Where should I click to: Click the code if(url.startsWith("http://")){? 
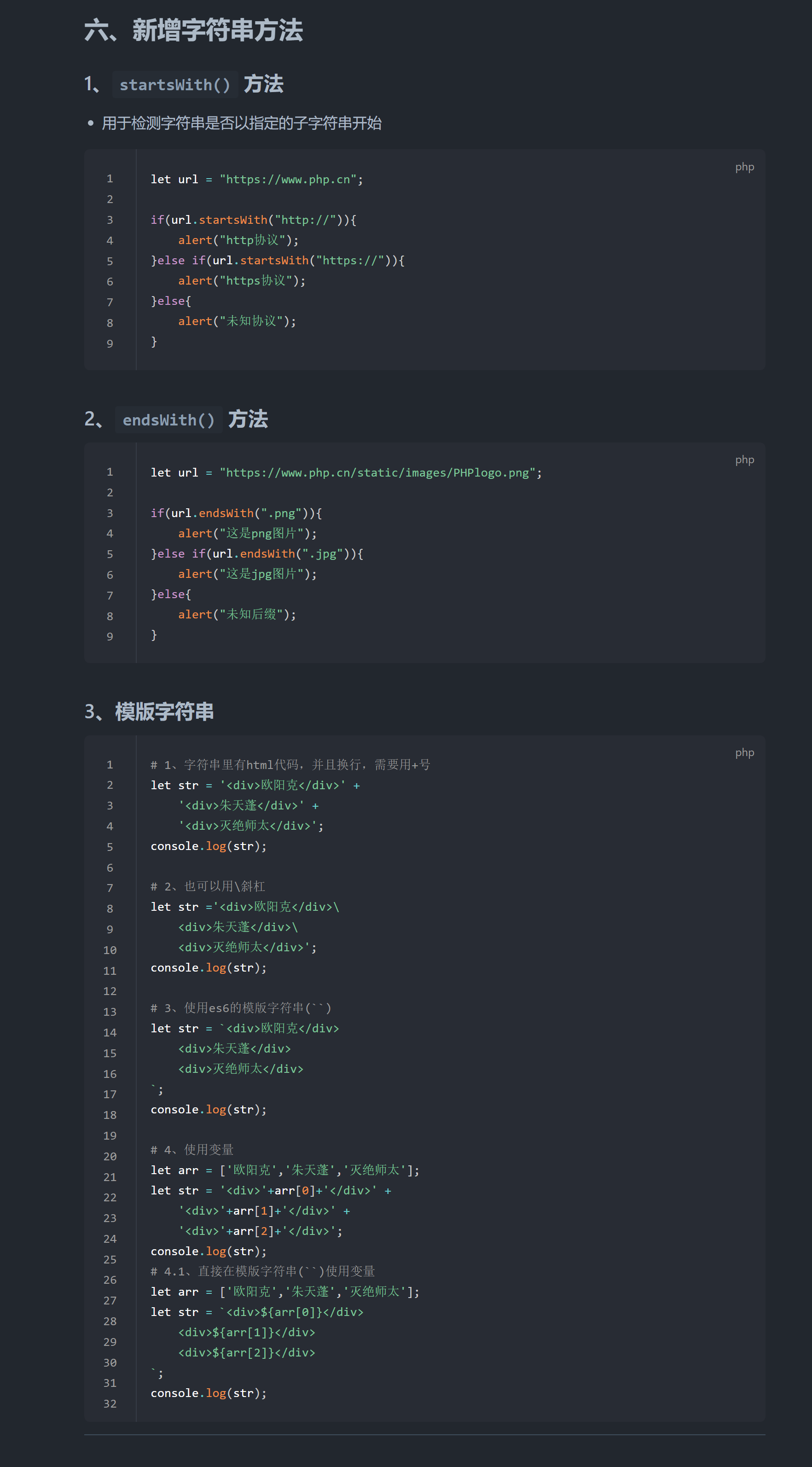pos(253,220)
